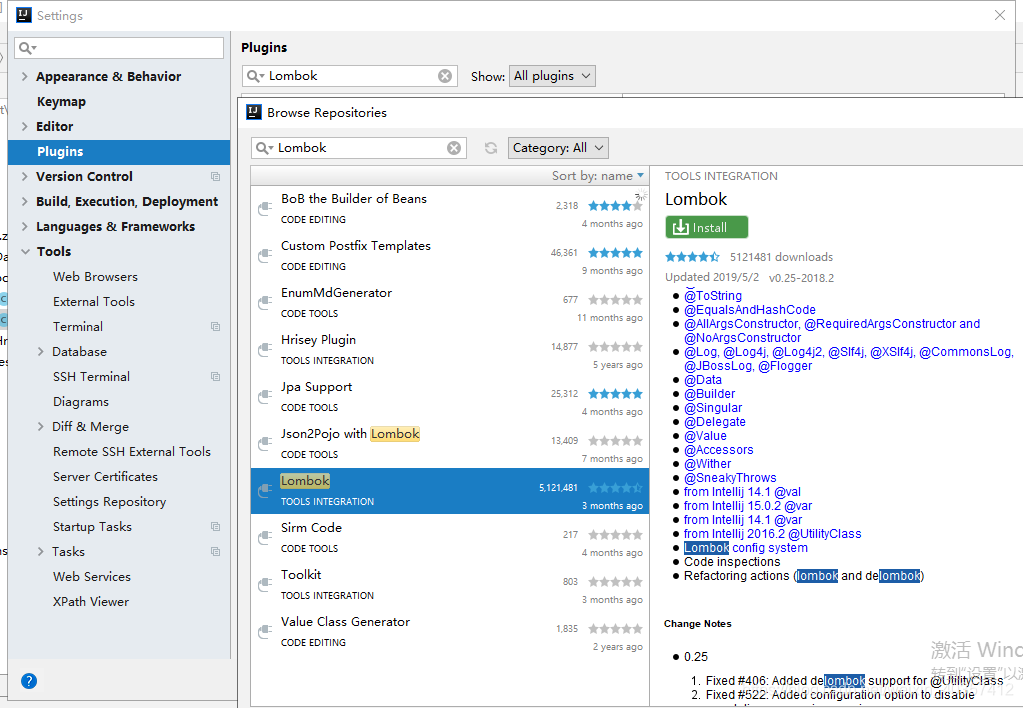Viewport: 1023px width, 708px height.
Task: Click the plugin icon for Sirm Code
Action: [x=265, y=538]
